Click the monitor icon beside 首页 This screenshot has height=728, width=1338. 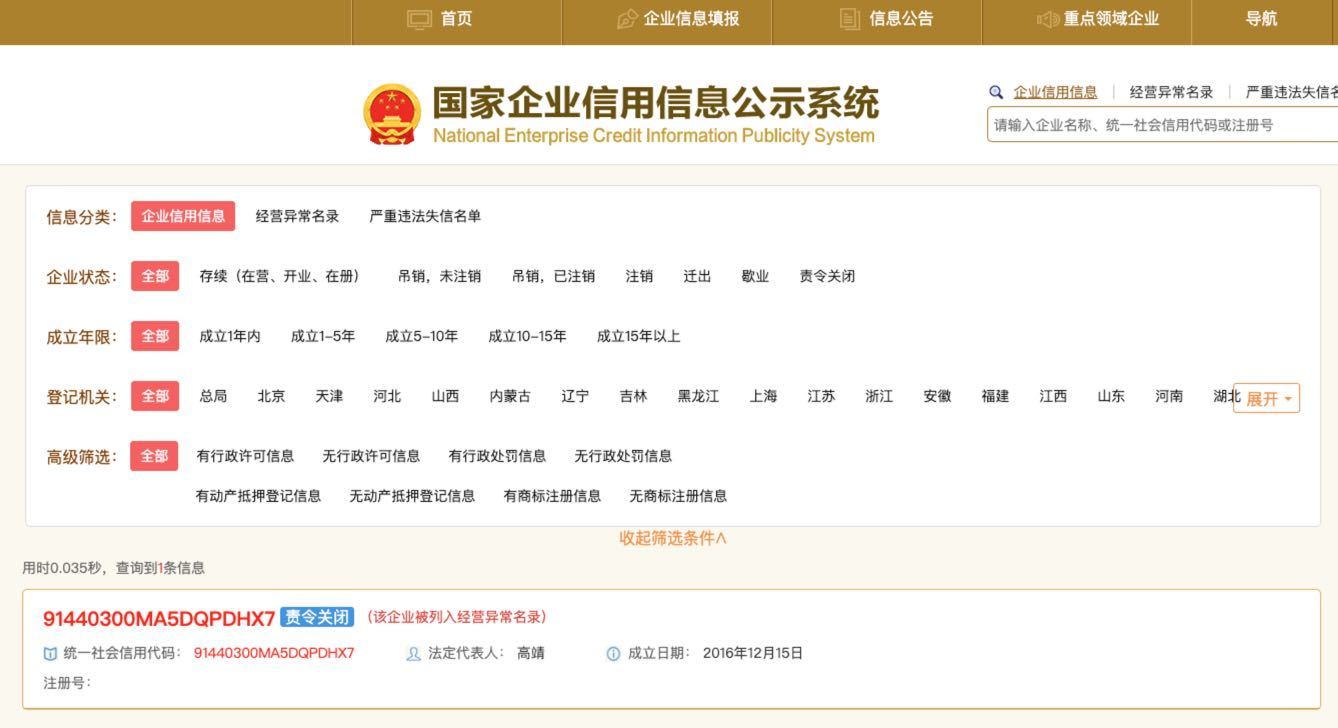(420, 19)
